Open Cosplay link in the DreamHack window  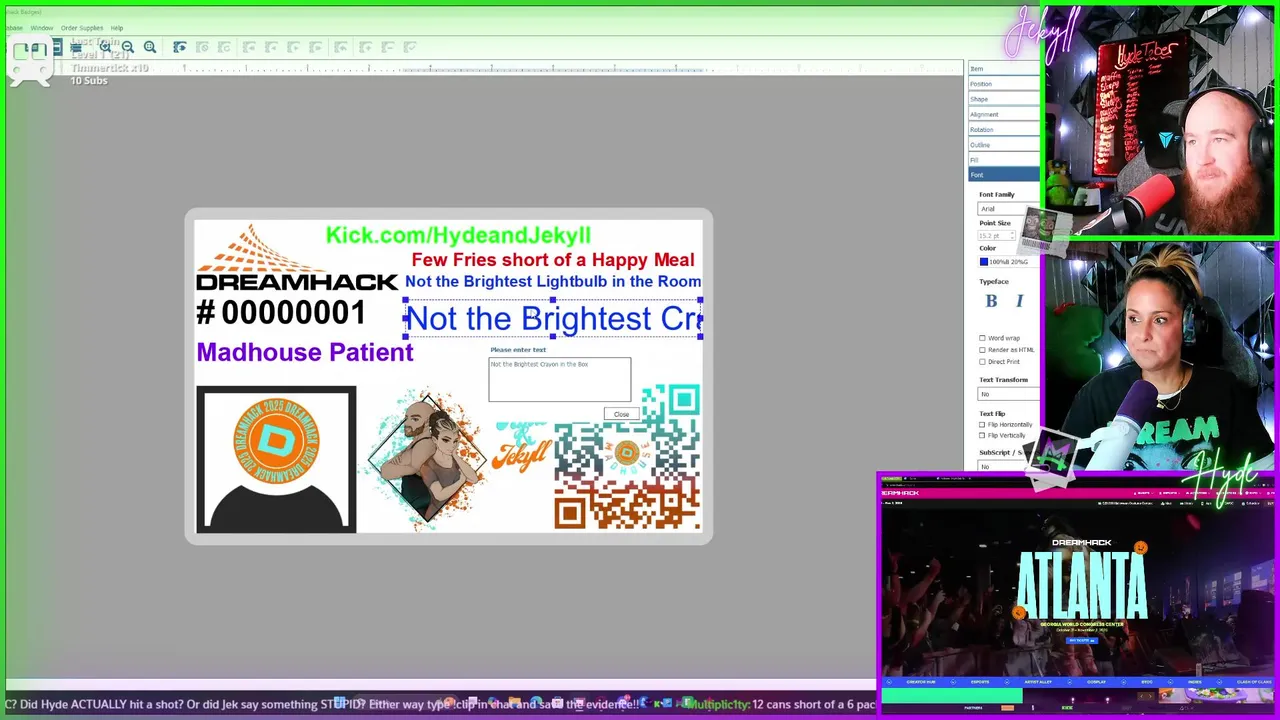(x=1097, y=682)
